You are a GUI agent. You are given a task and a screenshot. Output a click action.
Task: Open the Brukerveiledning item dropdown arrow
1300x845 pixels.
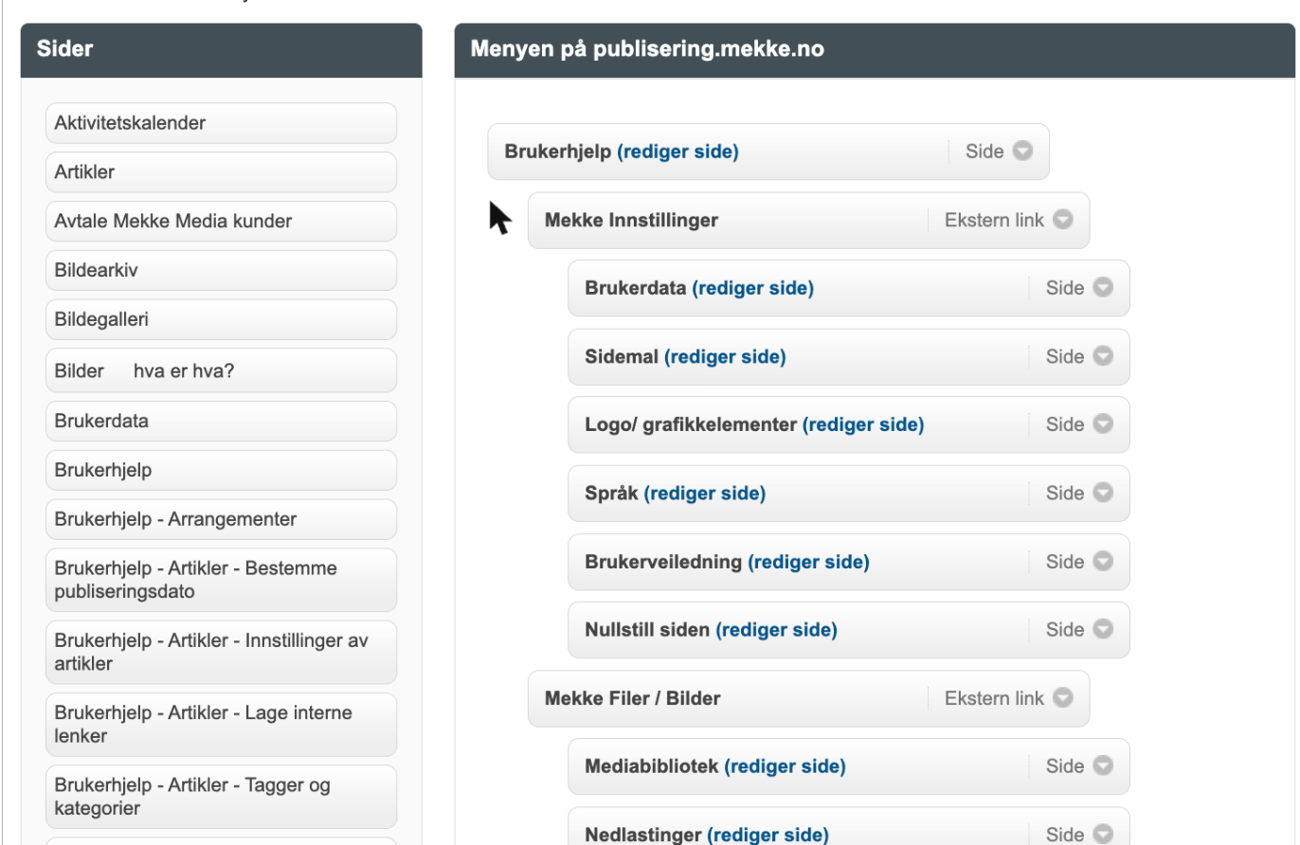click(1102, 562)
